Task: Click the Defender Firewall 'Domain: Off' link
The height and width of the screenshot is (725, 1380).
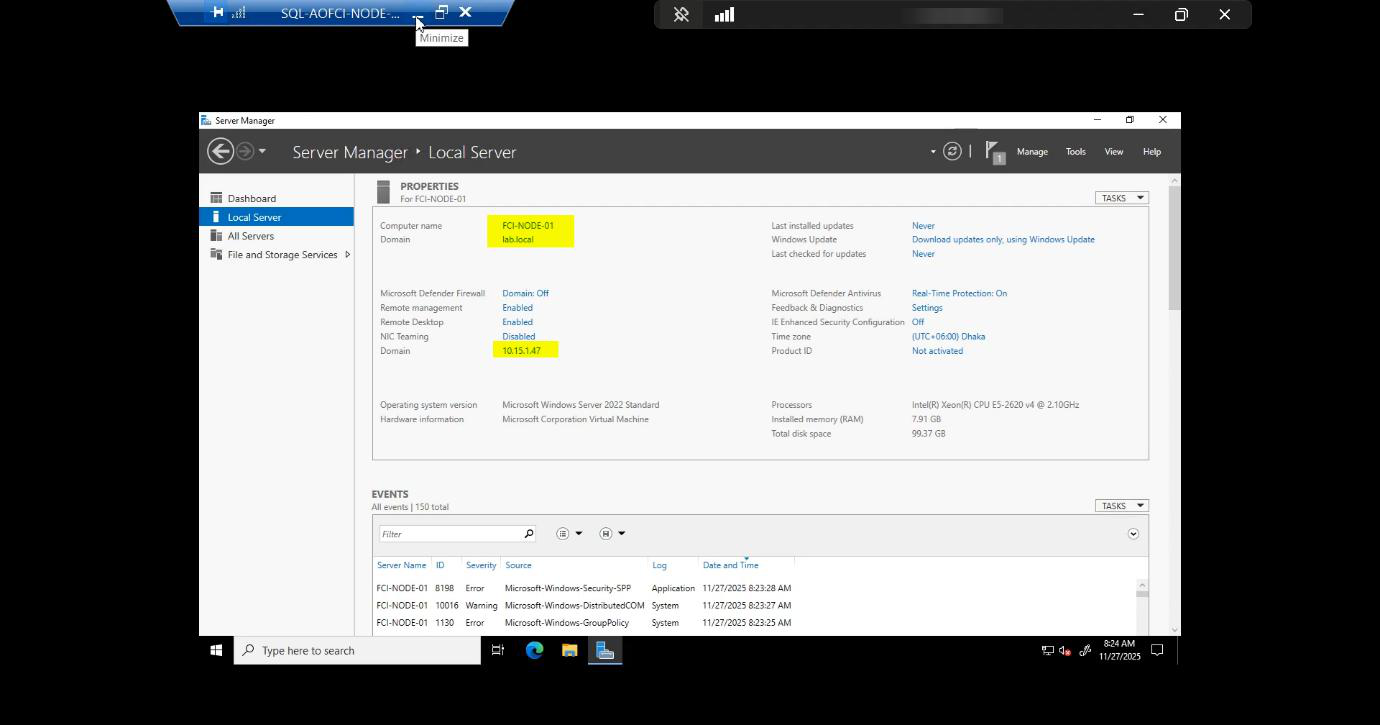Action: click(525, 293)
